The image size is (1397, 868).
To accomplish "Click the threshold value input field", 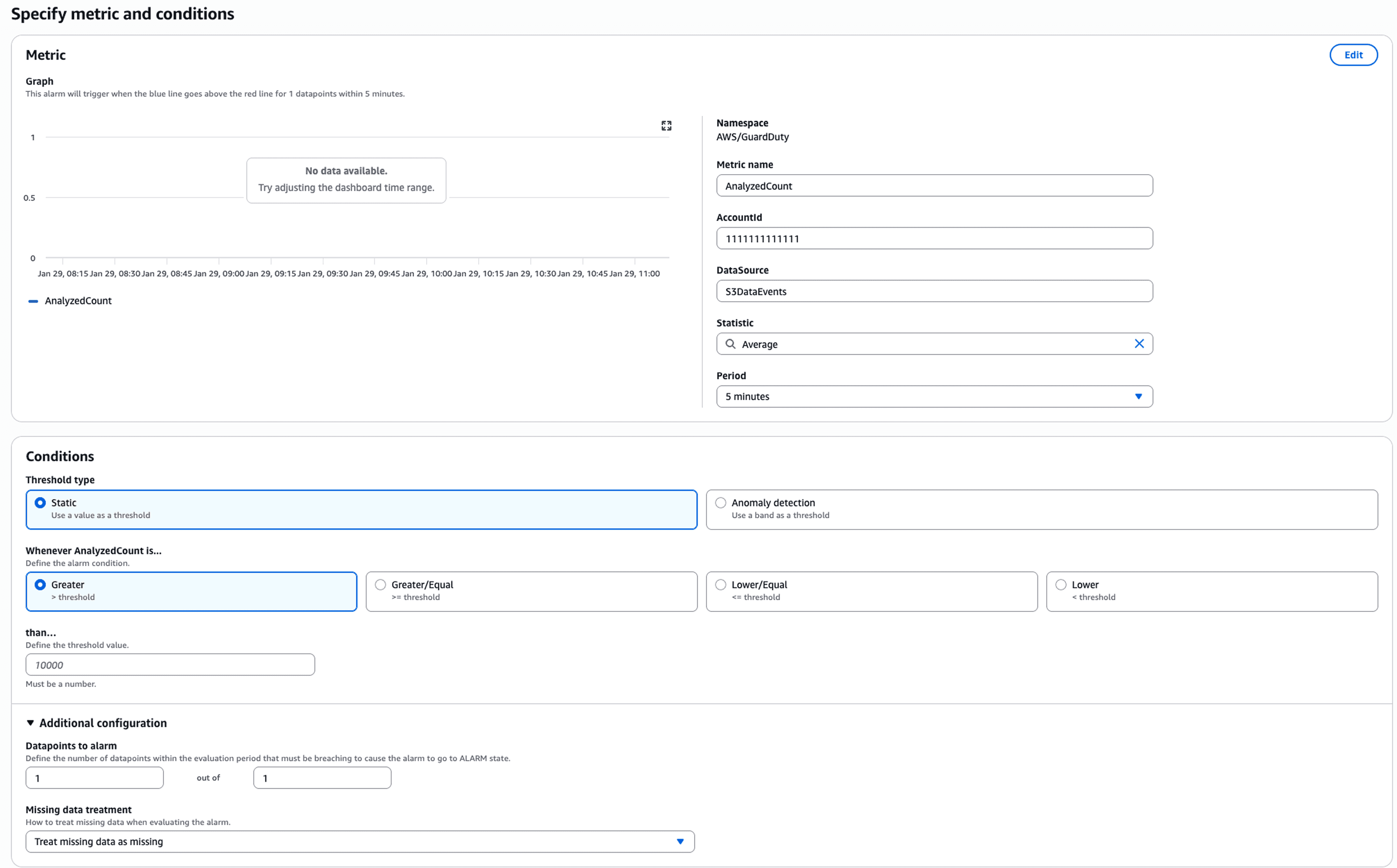I will [x=170, y=665].
